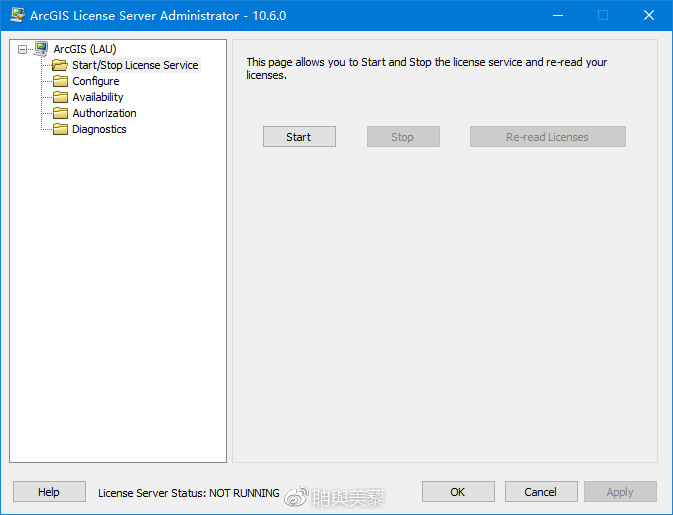
Task: Select Start/Stop License Service in tree
Action: click(135, 65)
